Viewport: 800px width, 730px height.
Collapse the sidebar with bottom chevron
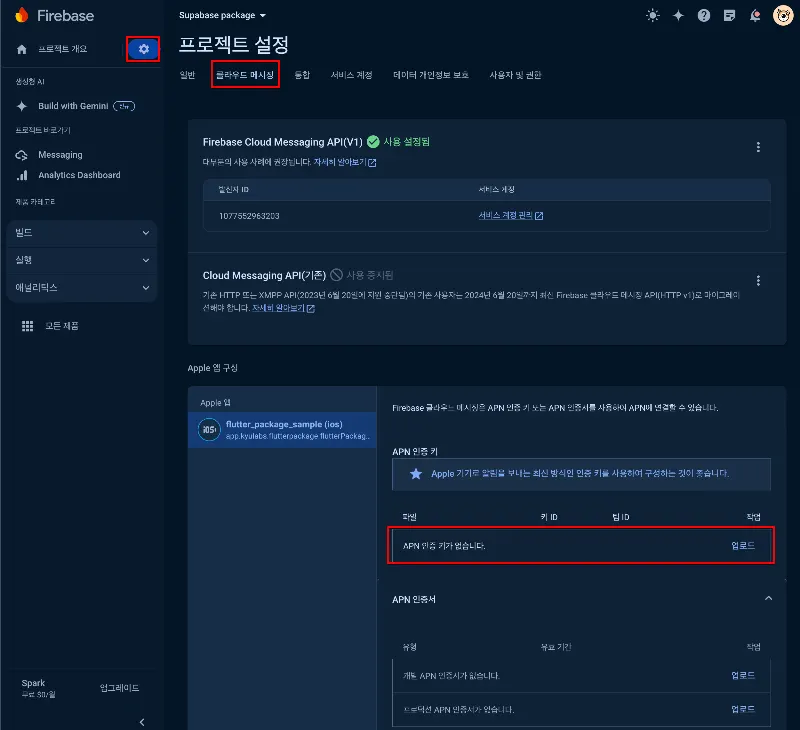142,722
